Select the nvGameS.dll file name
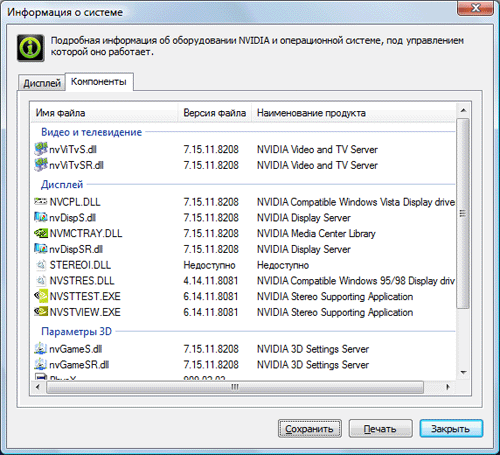 tap(76, 349)
